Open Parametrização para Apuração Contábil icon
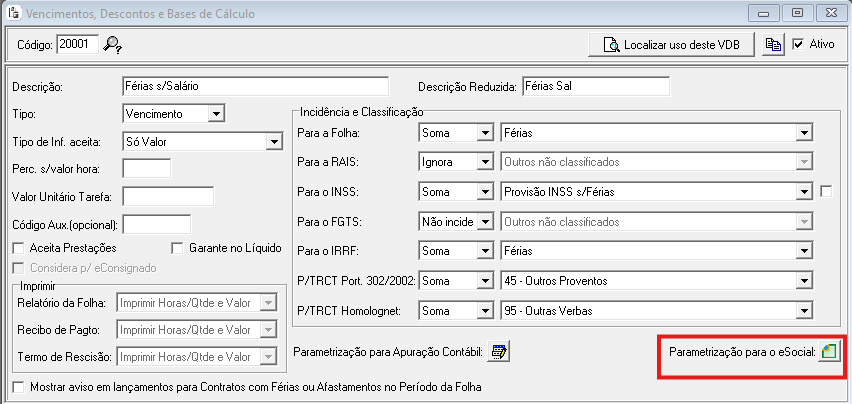852x404 pixels. pyautogui.click(x=498, y=351)
